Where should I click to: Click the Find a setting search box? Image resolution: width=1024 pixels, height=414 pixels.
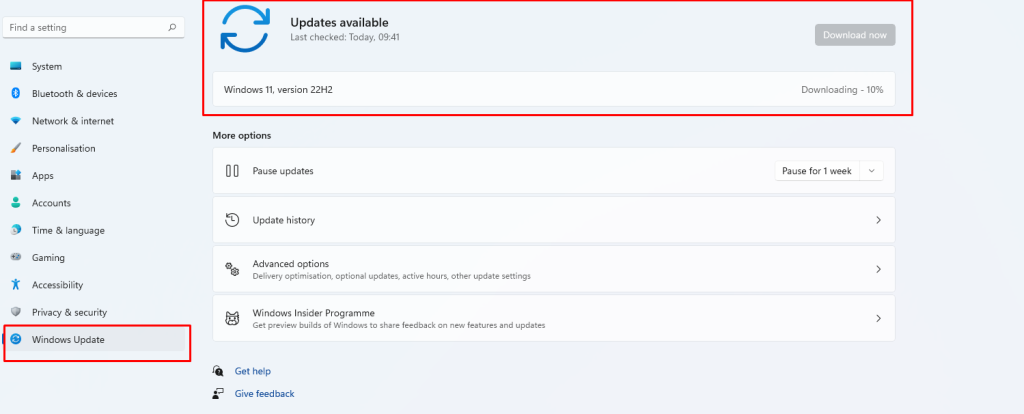93,27
